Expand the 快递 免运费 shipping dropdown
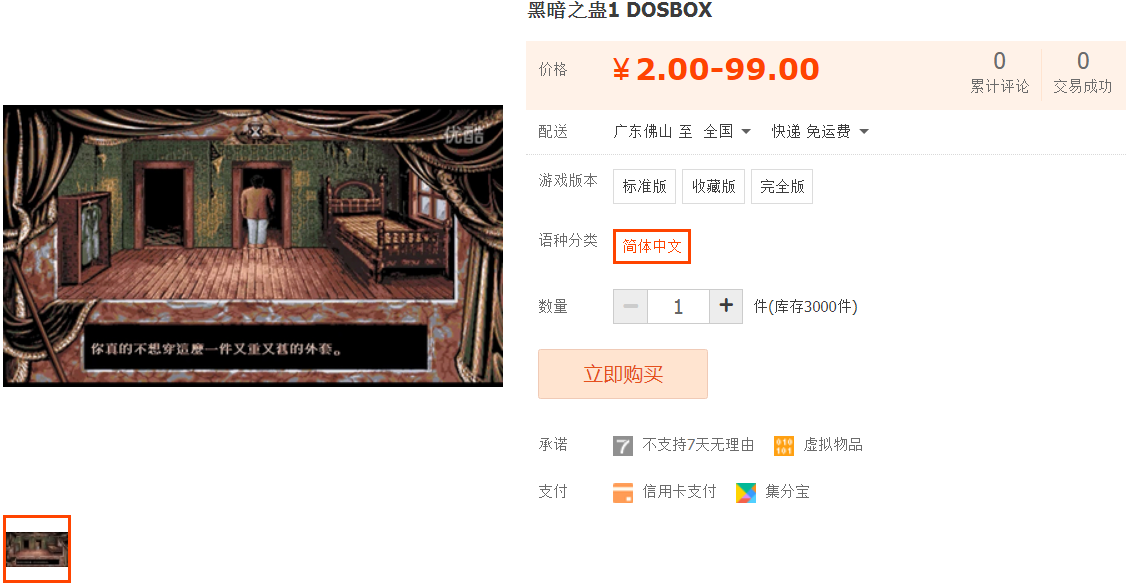 pyautogui.click(x=820, y=132)
